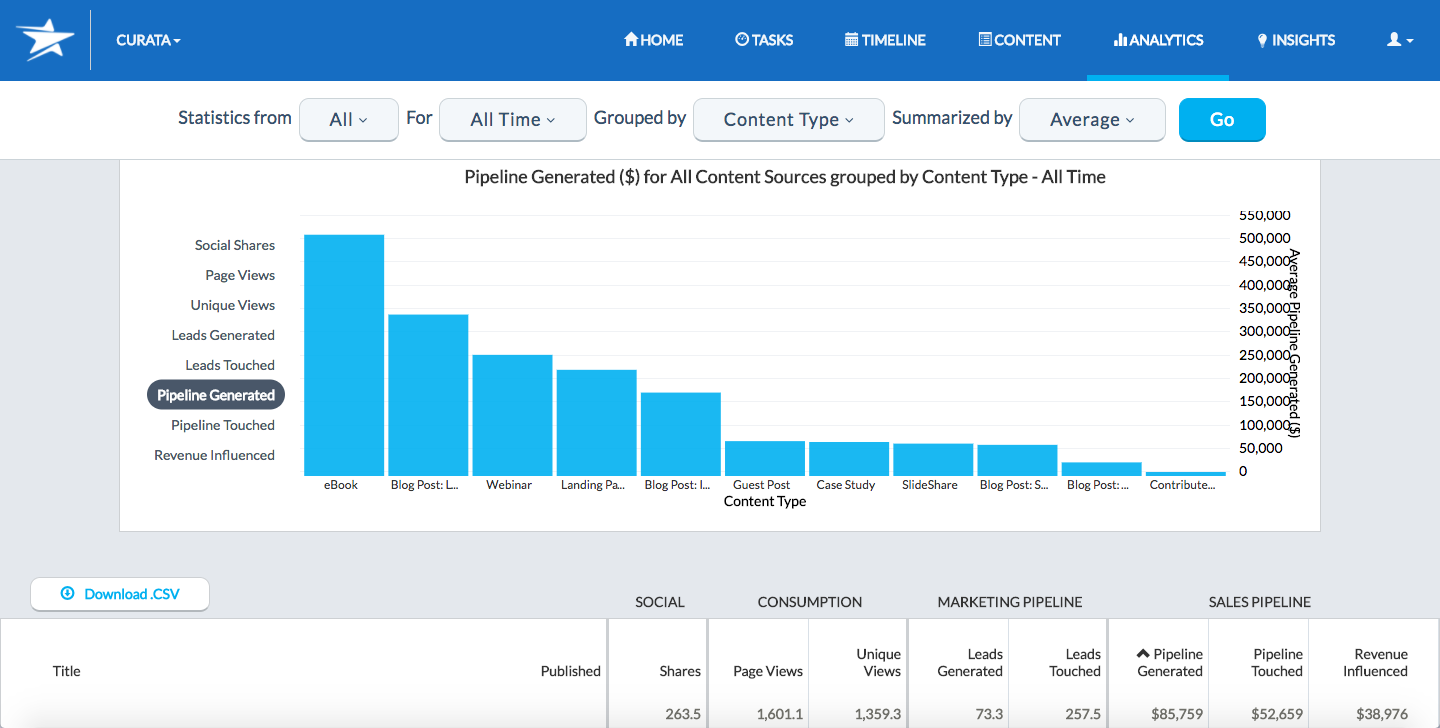Open Insights with the lightbulb icon
The width and height of the screenshot is (1440, 728).
click(x=1261, y=39)
